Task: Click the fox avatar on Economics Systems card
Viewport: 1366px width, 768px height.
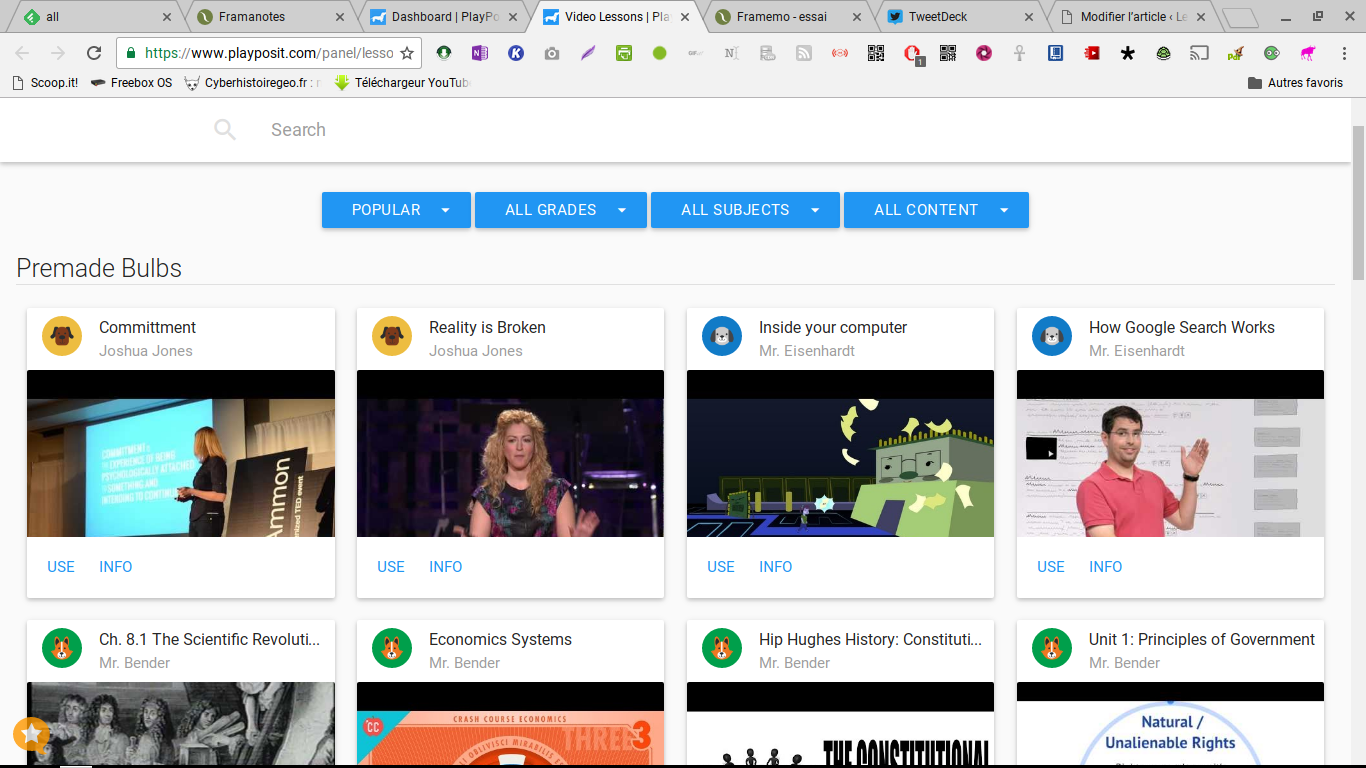Action: (392, 648)
